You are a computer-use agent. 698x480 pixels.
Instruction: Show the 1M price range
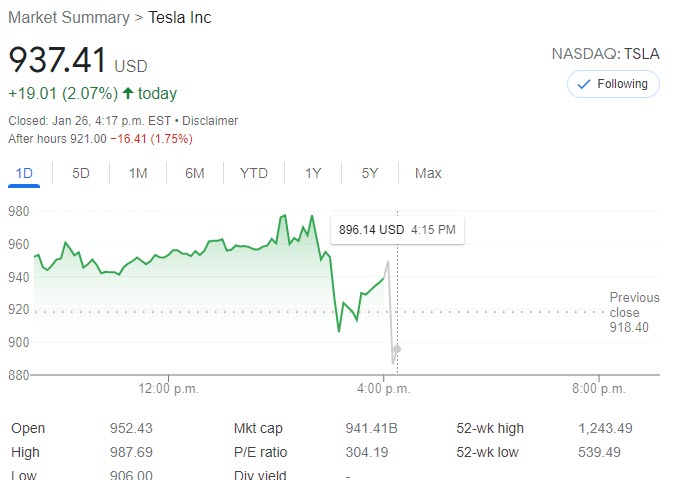pyautogui.click(x=138, y=173)
